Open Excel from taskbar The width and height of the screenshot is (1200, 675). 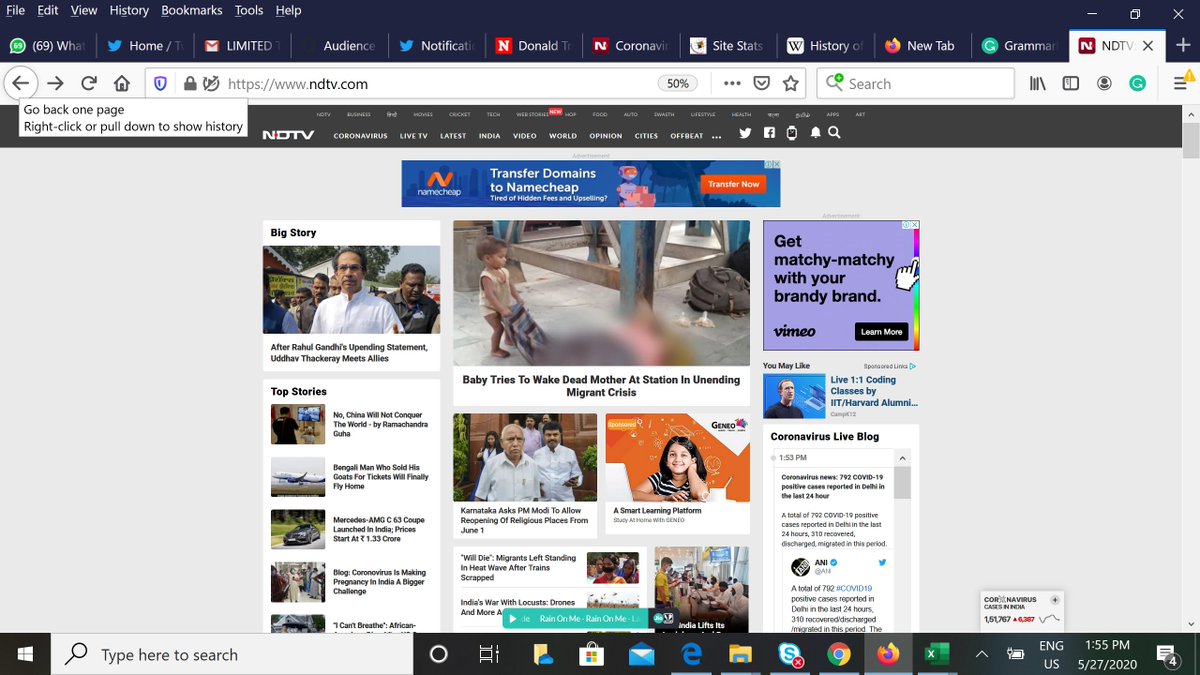click(937, 654)
